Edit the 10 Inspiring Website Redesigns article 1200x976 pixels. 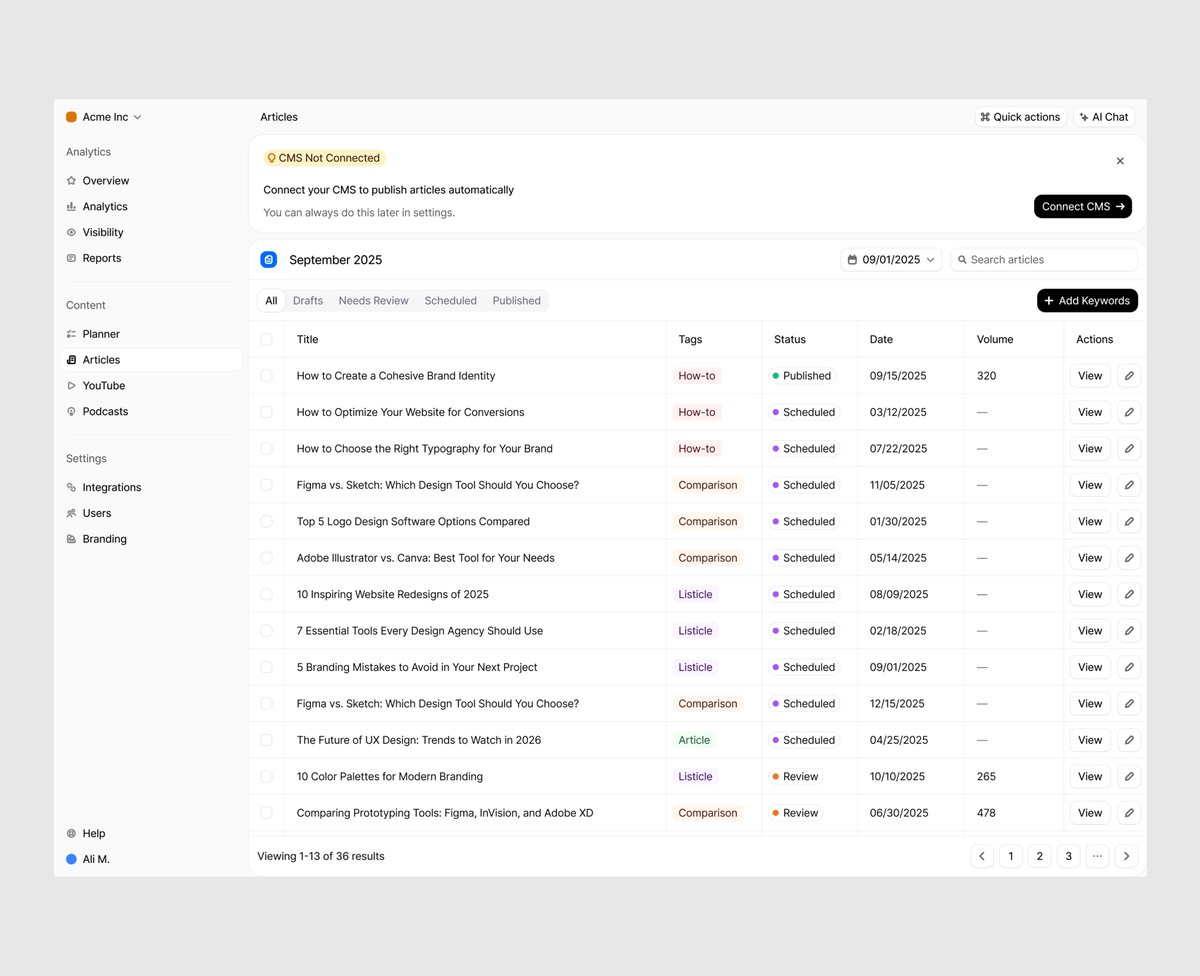tap(1129, 594)
